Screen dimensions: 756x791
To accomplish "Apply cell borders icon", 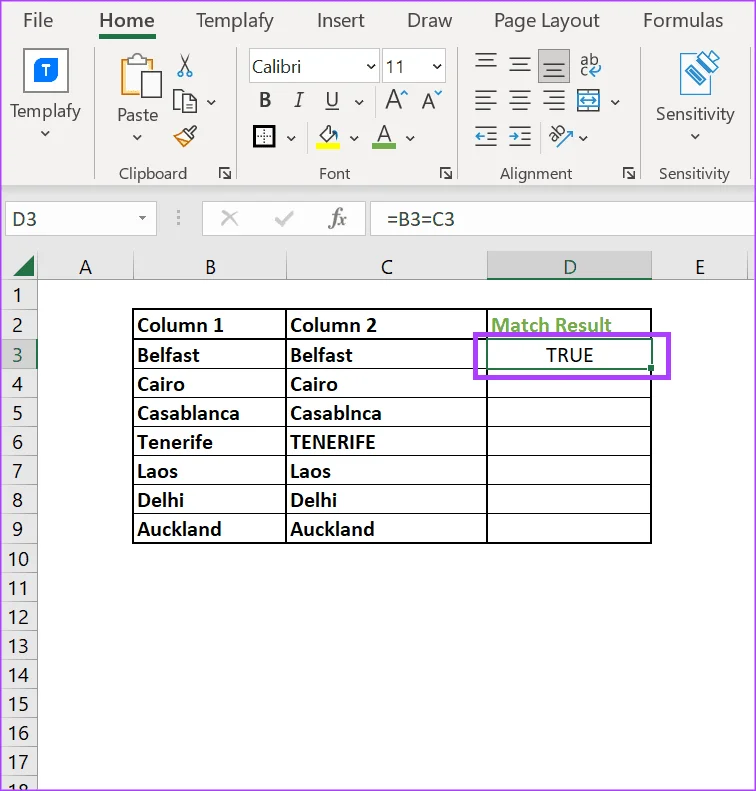I will [x=264, y=136].
